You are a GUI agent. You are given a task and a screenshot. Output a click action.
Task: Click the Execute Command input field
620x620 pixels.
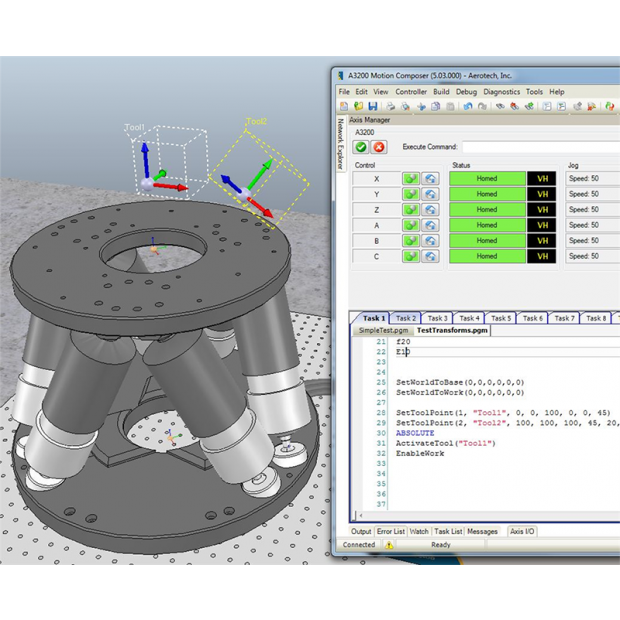[x=540, y=147]
